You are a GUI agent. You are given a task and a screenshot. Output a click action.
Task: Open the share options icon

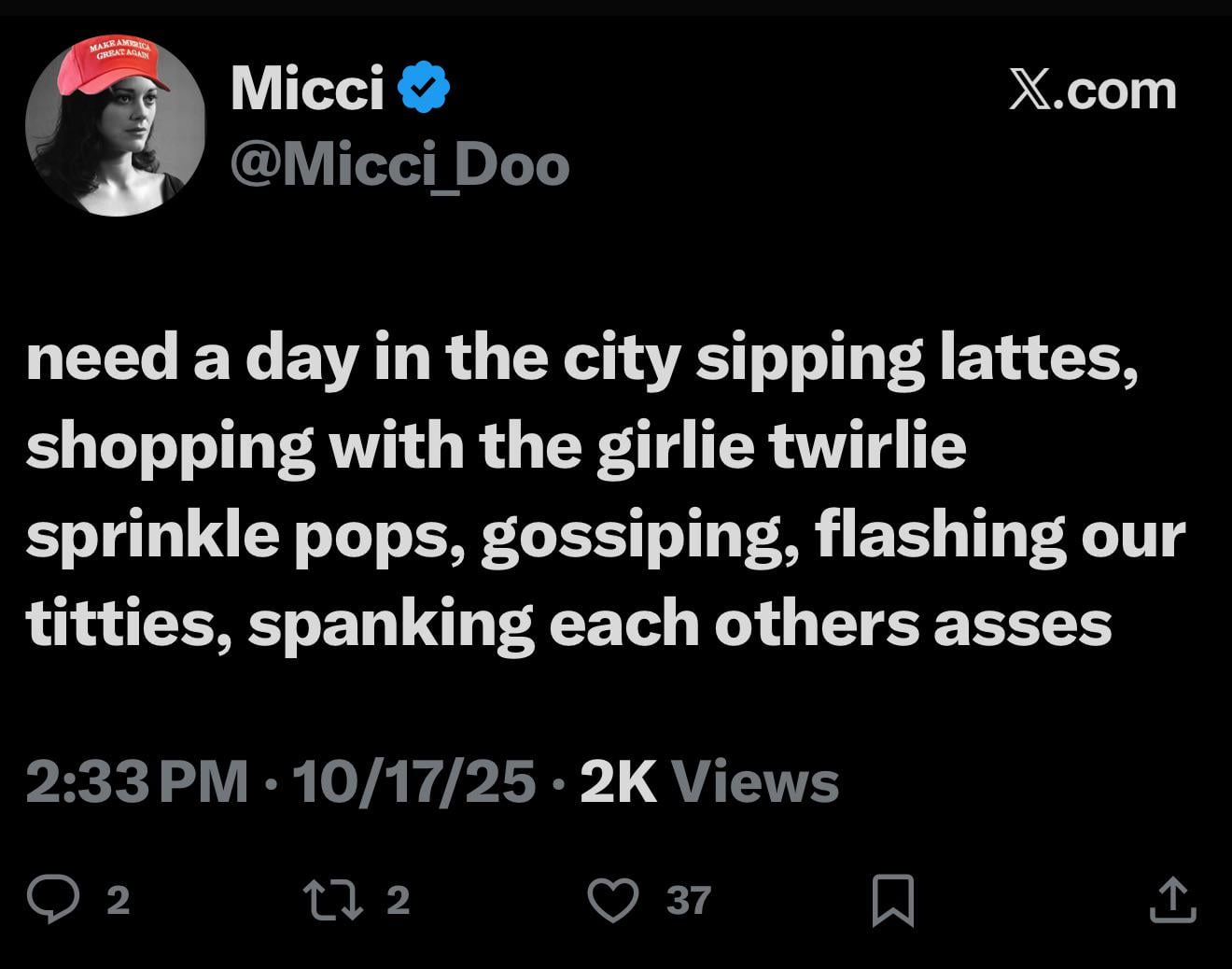(1172, 901)
